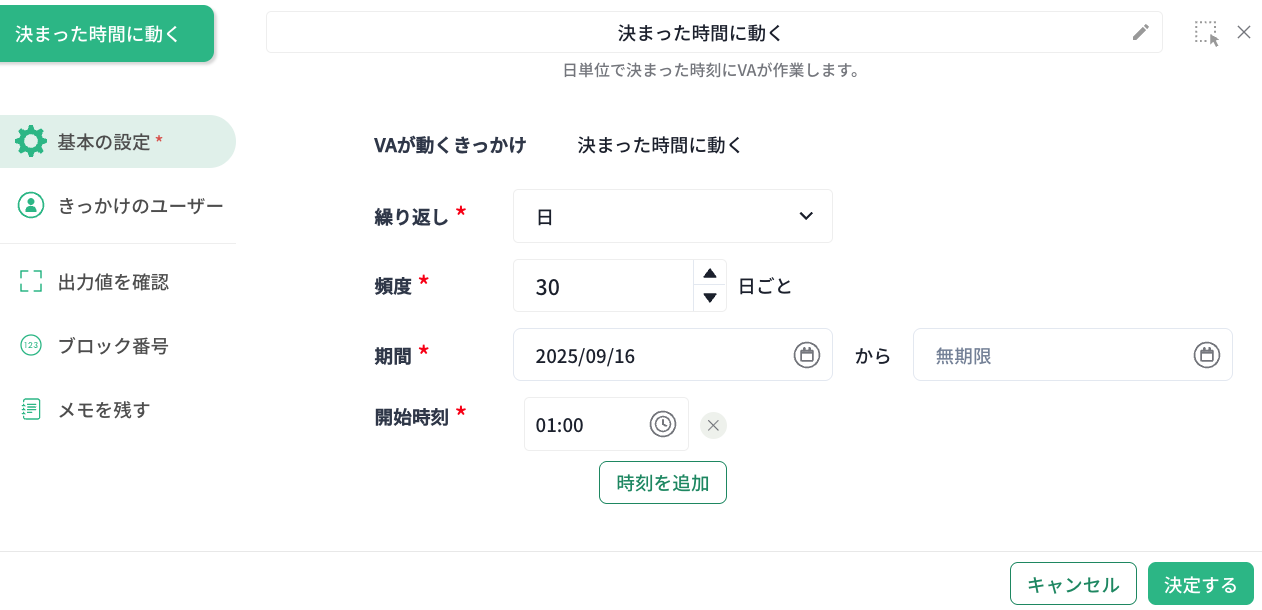Click the clock icon in 開始時刻 field

663,424
